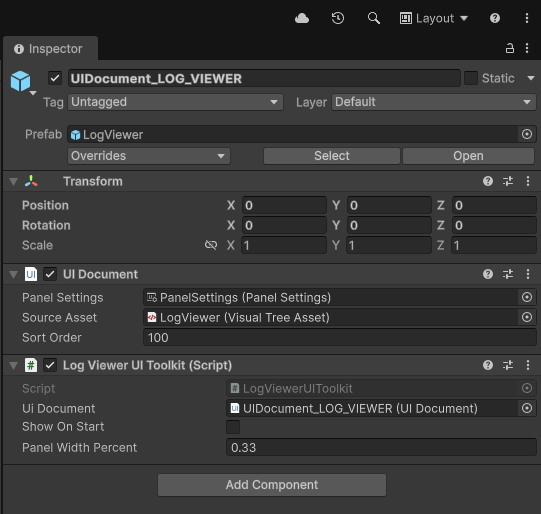The height and width of the screenshot is (514, 541).
Task: Click the UI Document component icon
Action: [31, 274]
